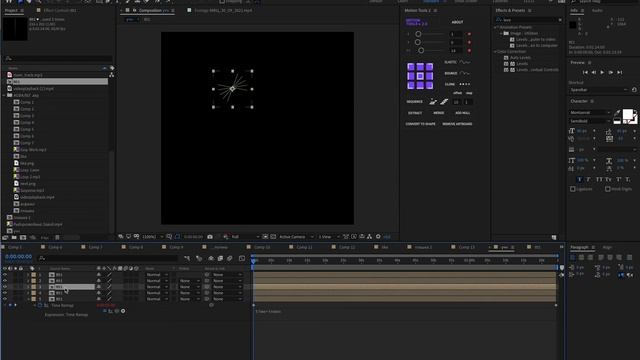Collapse the Animation Presets group
Image resolution: width=640 pixels, height=360 pixels.
496,27
